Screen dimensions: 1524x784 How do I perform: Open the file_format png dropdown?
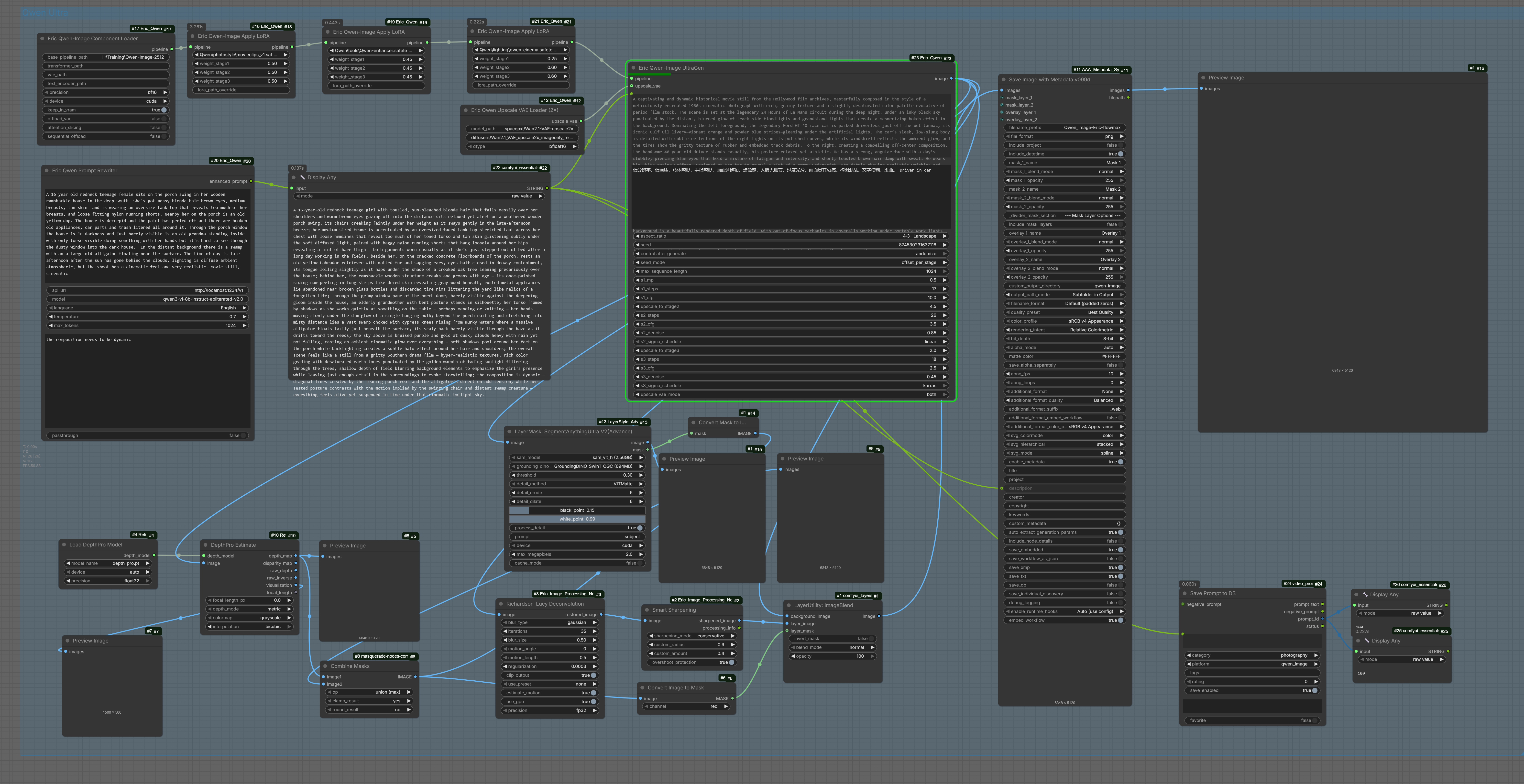click(1064, 137)
